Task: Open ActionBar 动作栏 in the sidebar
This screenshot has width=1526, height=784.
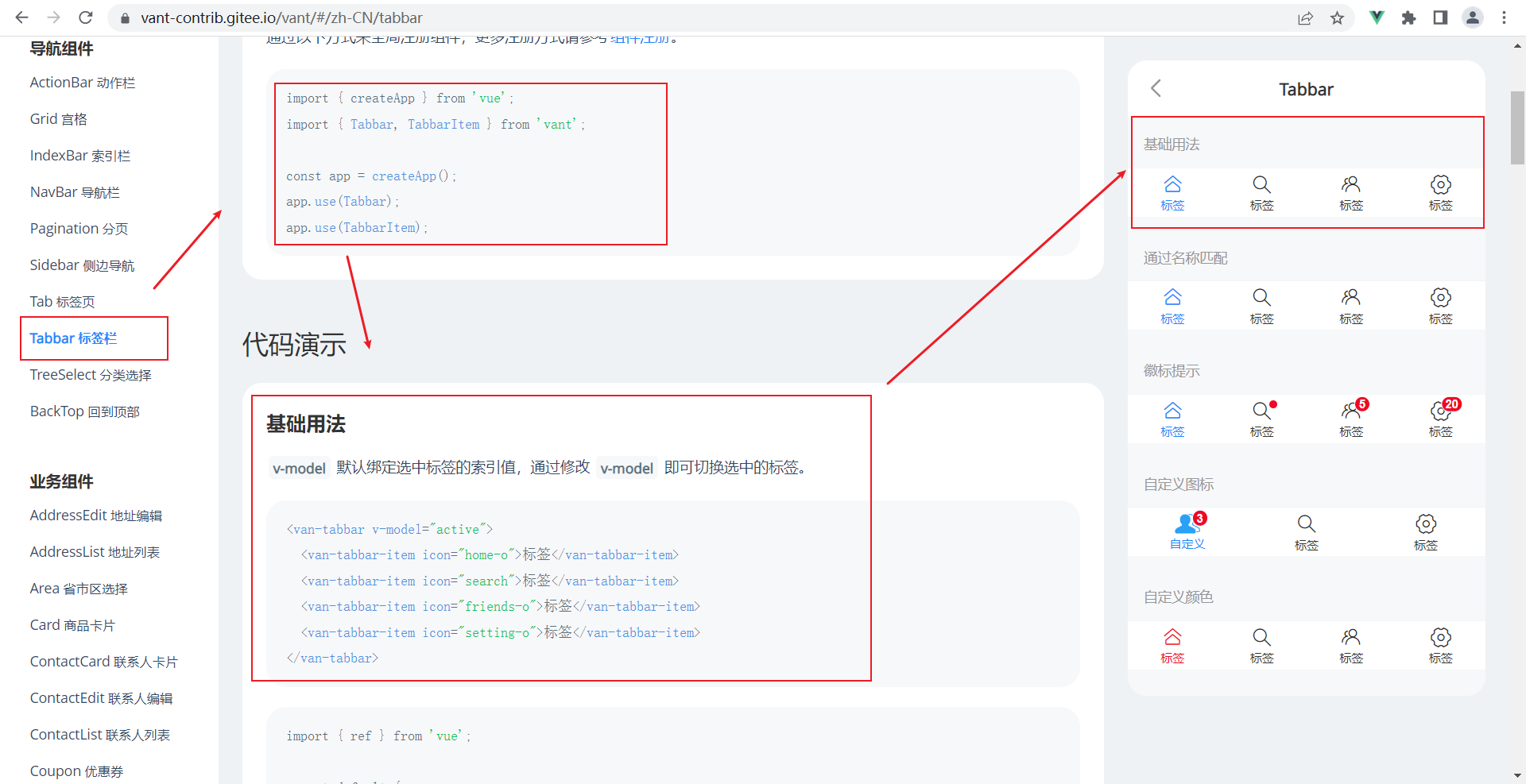Action: (x=83, y=83)
